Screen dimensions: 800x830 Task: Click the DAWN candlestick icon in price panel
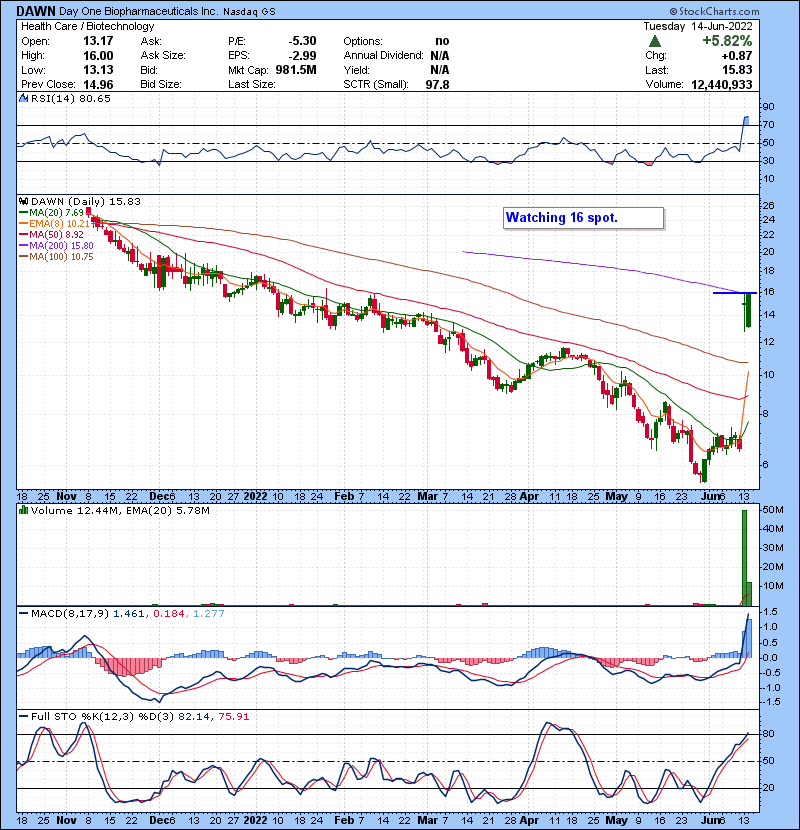coord(23,201)
